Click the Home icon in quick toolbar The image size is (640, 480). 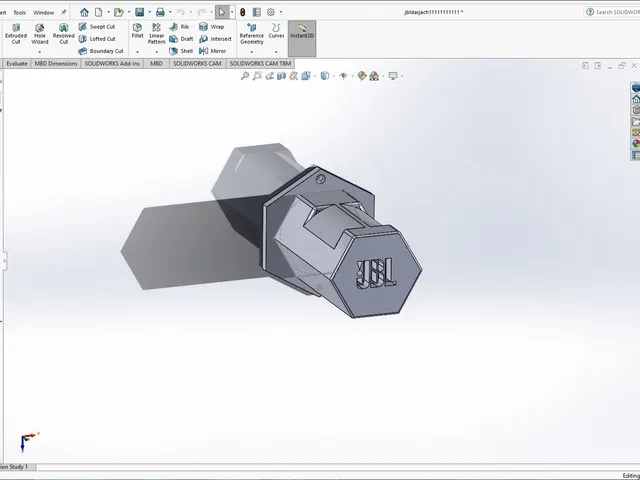point(84,12)
